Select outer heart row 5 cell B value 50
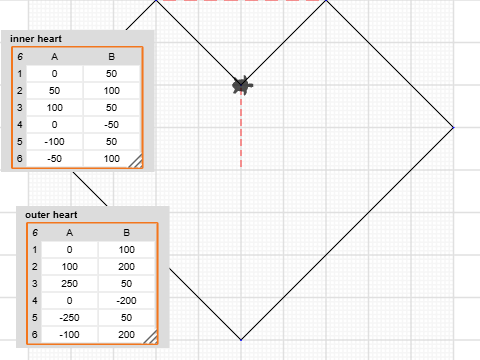Screen dimensions: 480x360 pyautogui.click(x=127, y=318)
